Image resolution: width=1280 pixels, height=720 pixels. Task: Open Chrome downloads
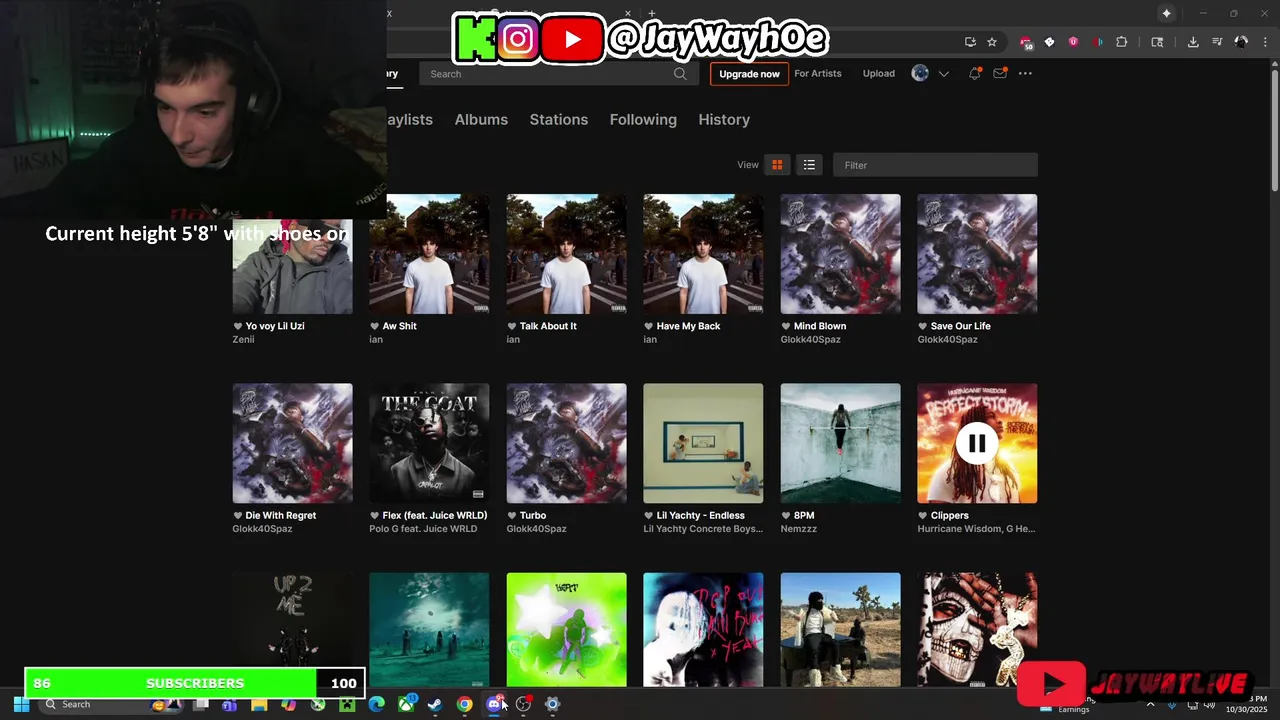pos(1193,42)
